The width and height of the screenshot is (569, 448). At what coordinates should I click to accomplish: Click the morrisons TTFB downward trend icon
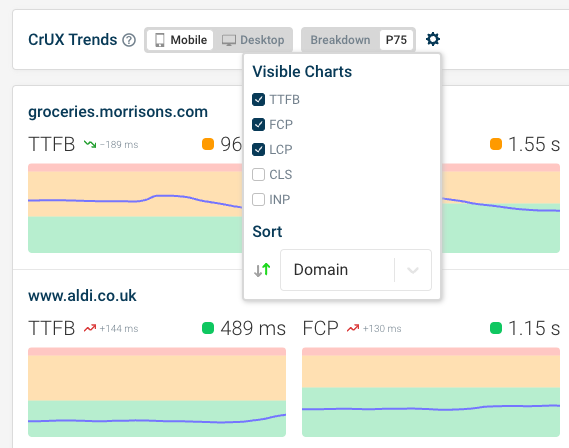90,144
